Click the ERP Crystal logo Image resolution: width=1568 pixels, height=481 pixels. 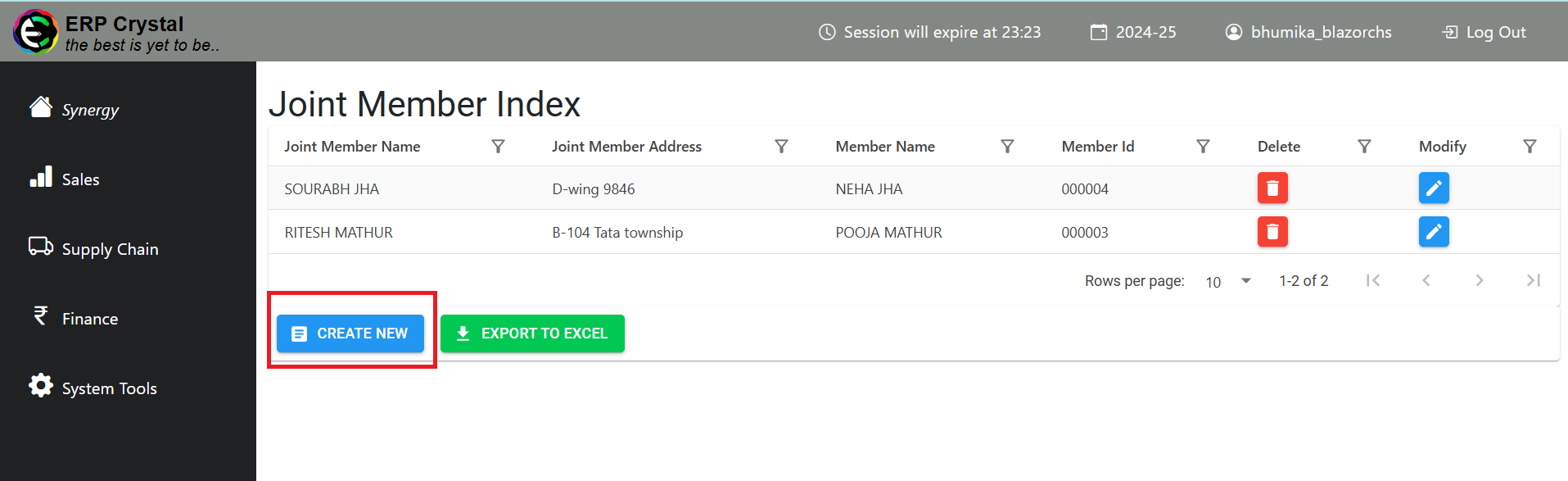click(35, 32)
